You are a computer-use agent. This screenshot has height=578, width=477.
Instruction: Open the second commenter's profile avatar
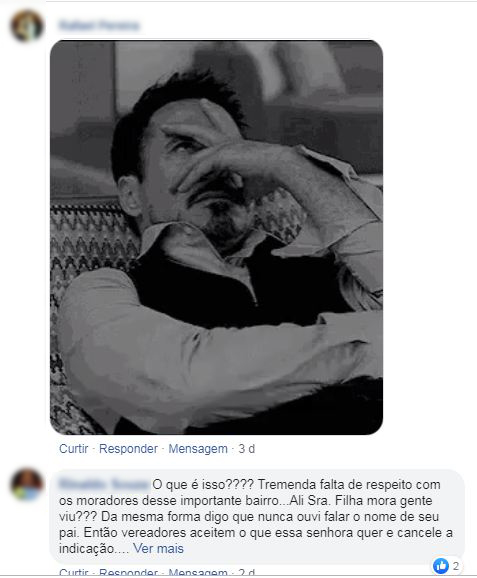(x=27, y=484)
